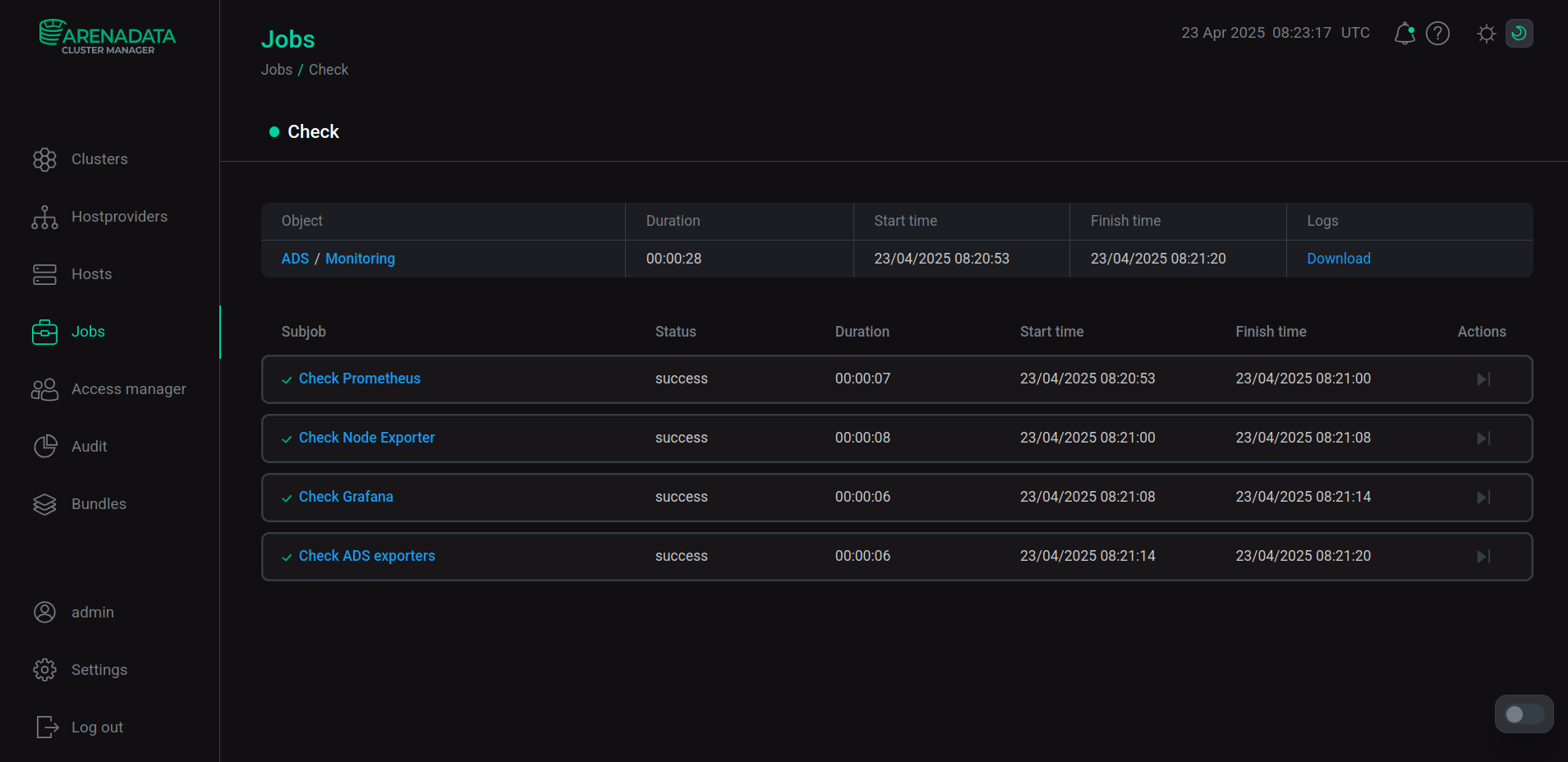1568x762 pixels.
Task: Click the Check breadcrumb
Action: tap(329, 70)
